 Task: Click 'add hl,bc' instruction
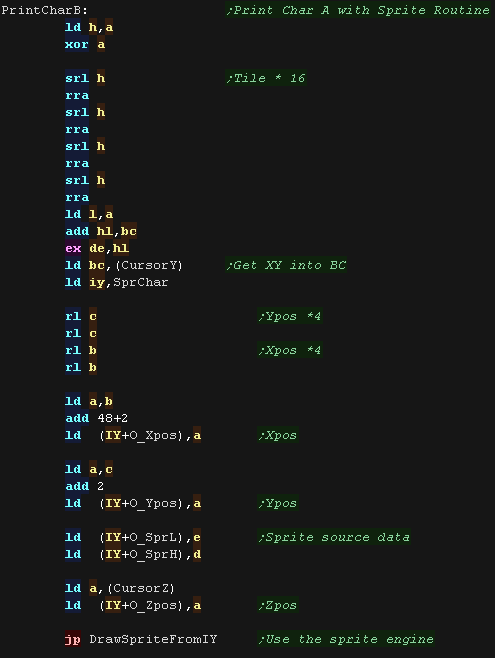[x=101, y=231]
